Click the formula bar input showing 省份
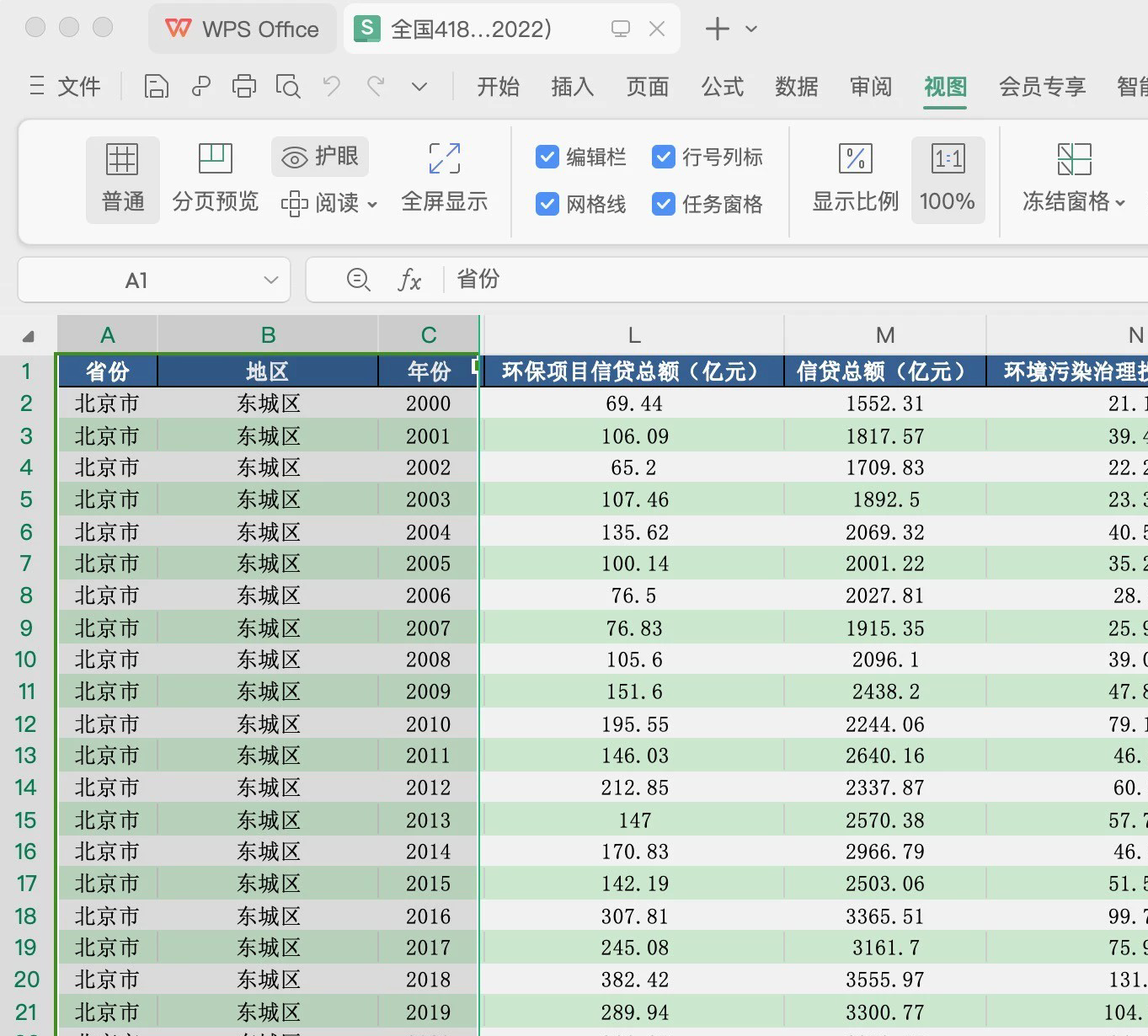Viewport: 1148px width, 1036px height. coord(758,280)
